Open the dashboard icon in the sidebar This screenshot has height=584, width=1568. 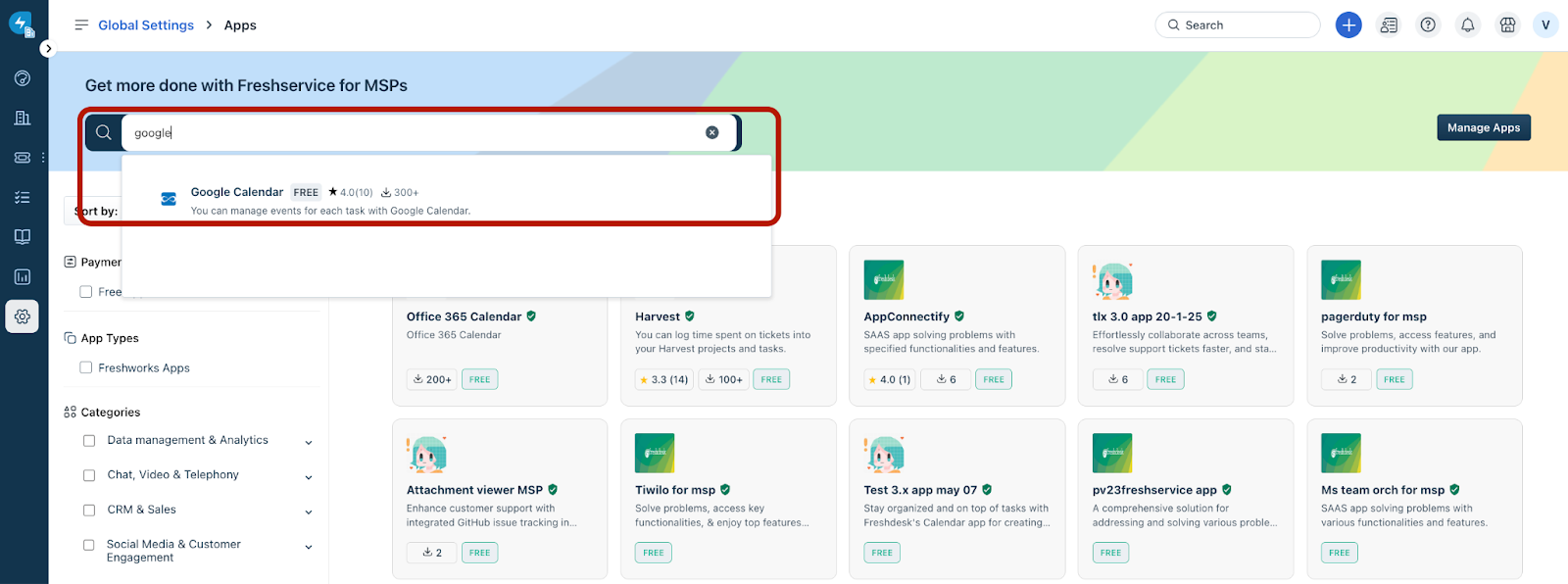23,78
